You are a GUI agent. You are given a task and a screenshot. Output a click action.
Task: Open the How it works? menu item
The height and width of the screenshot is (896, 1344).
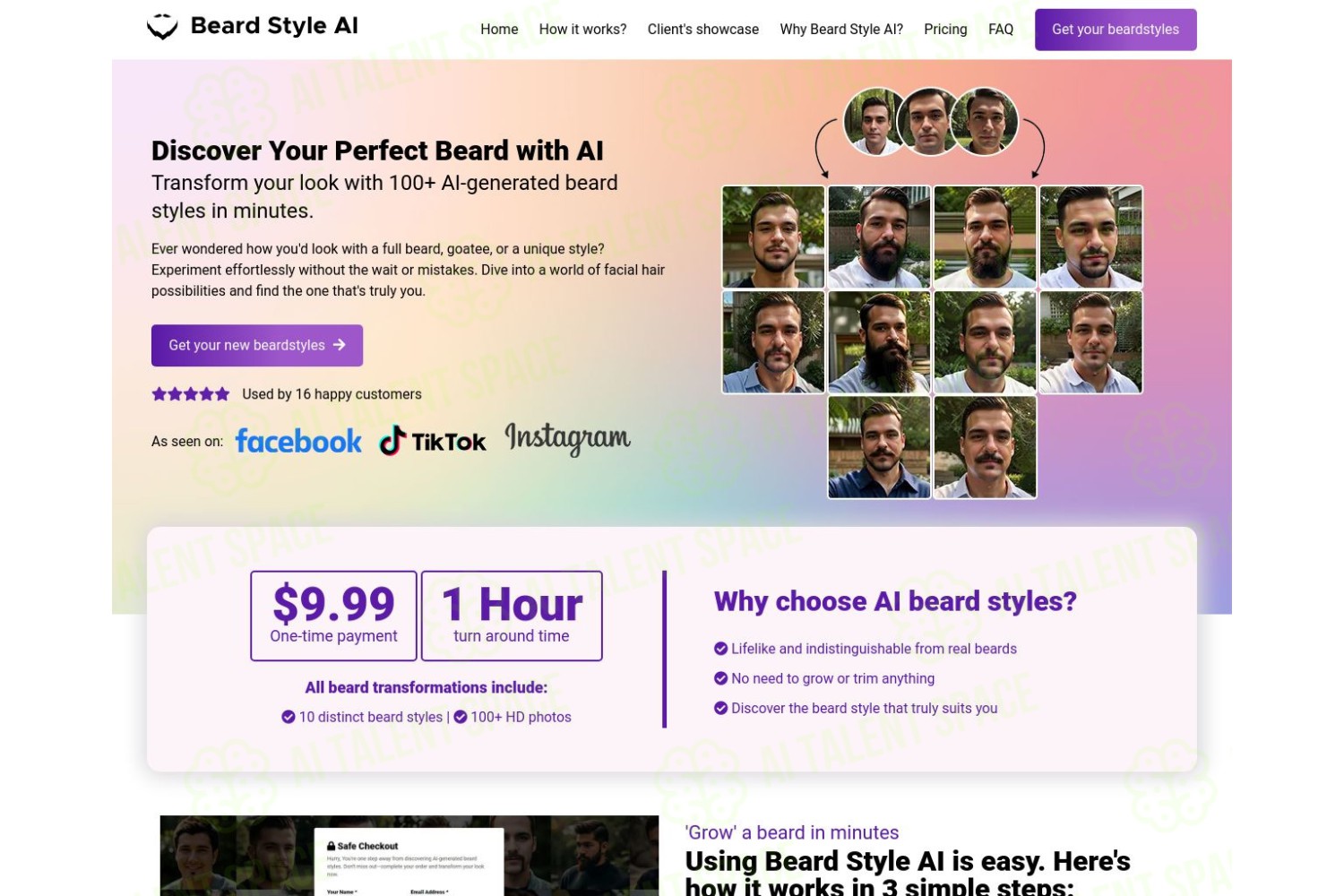pyautogui.click(x=582, y=30)
